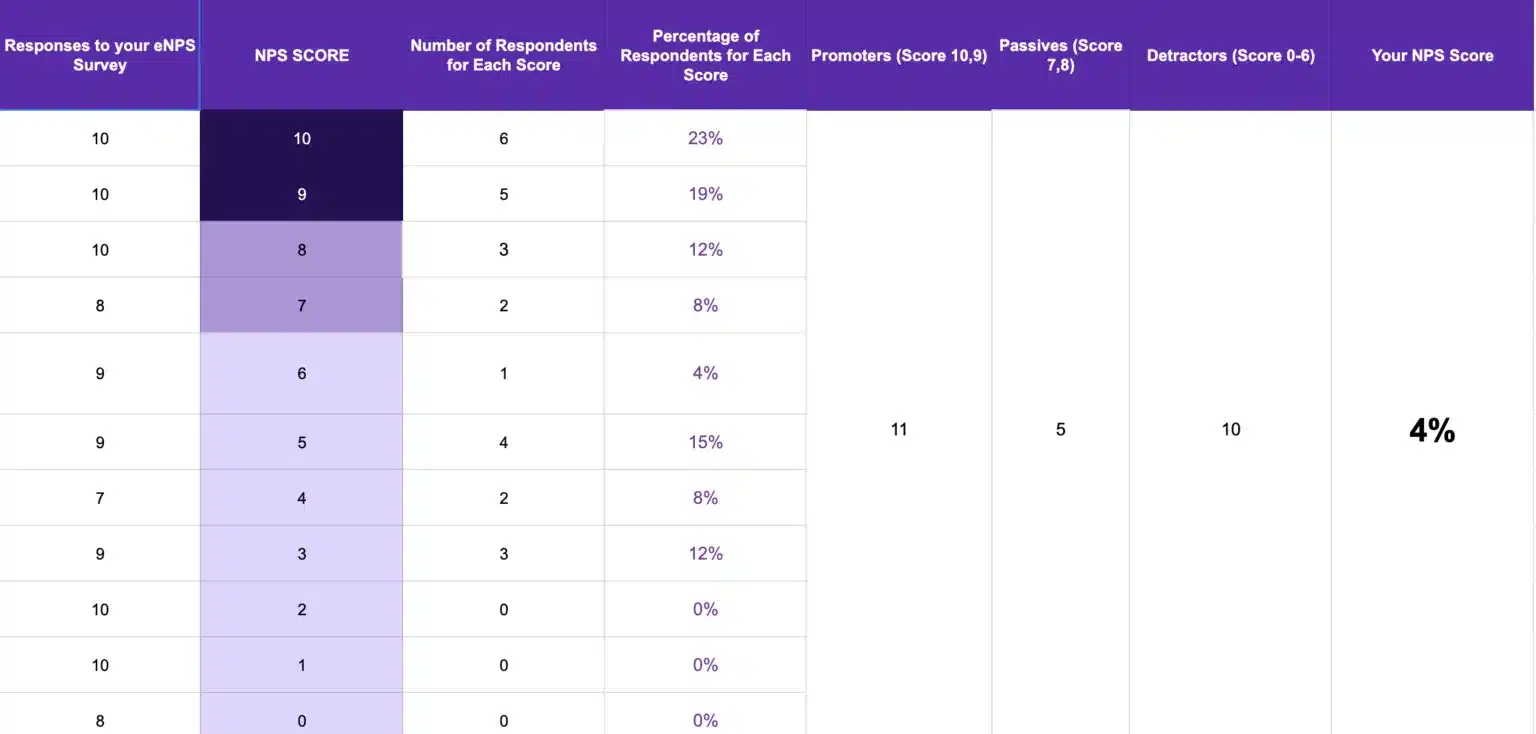Click the 23% percentage cell

click(705, 138)
